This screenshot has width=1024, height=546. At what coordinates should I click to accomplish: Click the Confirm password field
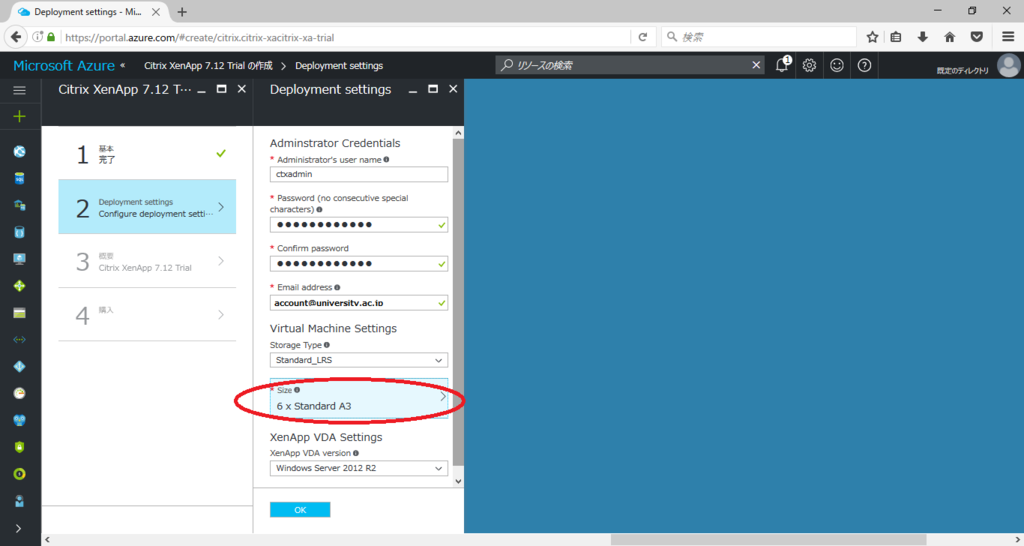coord(359,264)
